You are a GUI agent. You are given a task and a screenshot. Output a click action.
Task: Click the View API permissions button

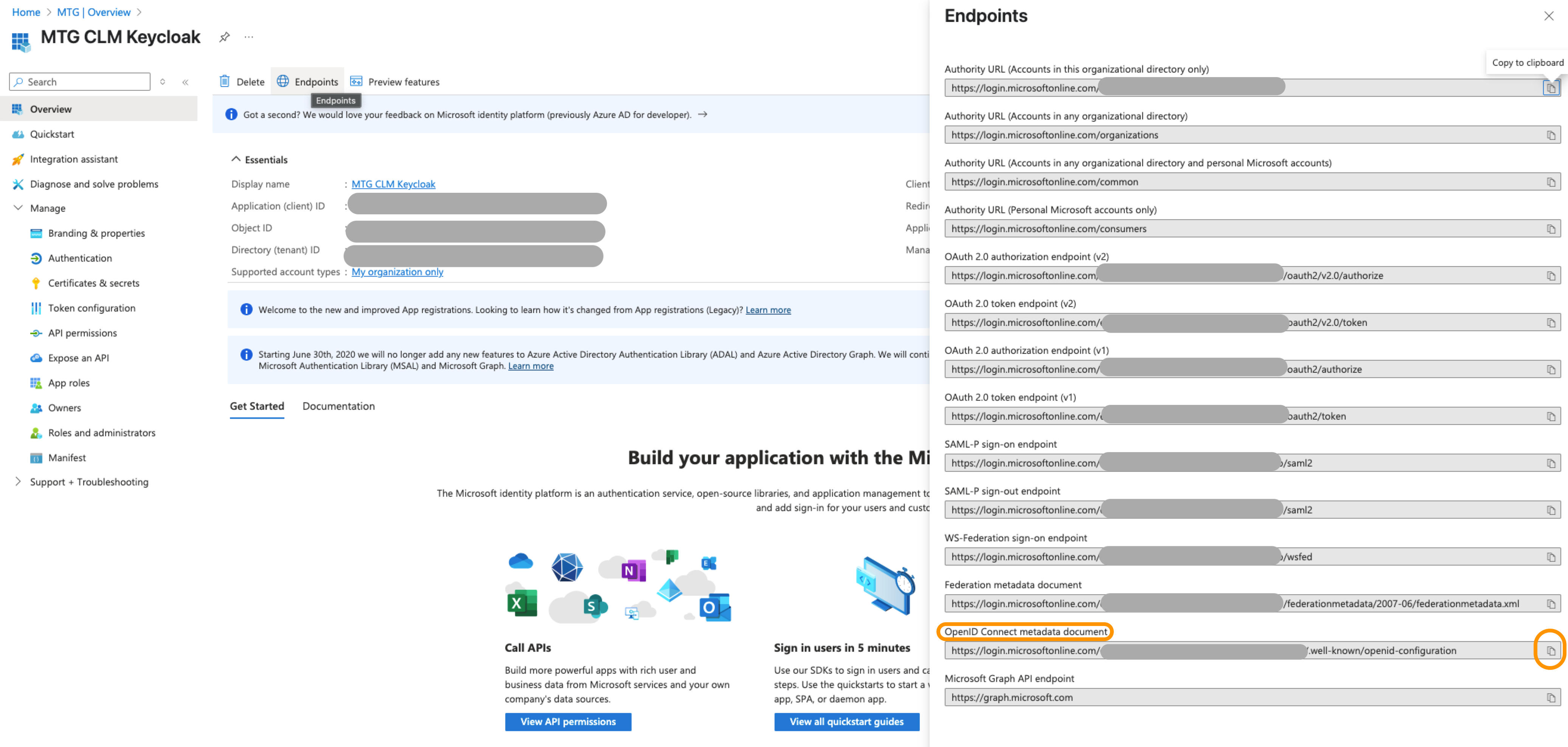(x=567, y=721)
